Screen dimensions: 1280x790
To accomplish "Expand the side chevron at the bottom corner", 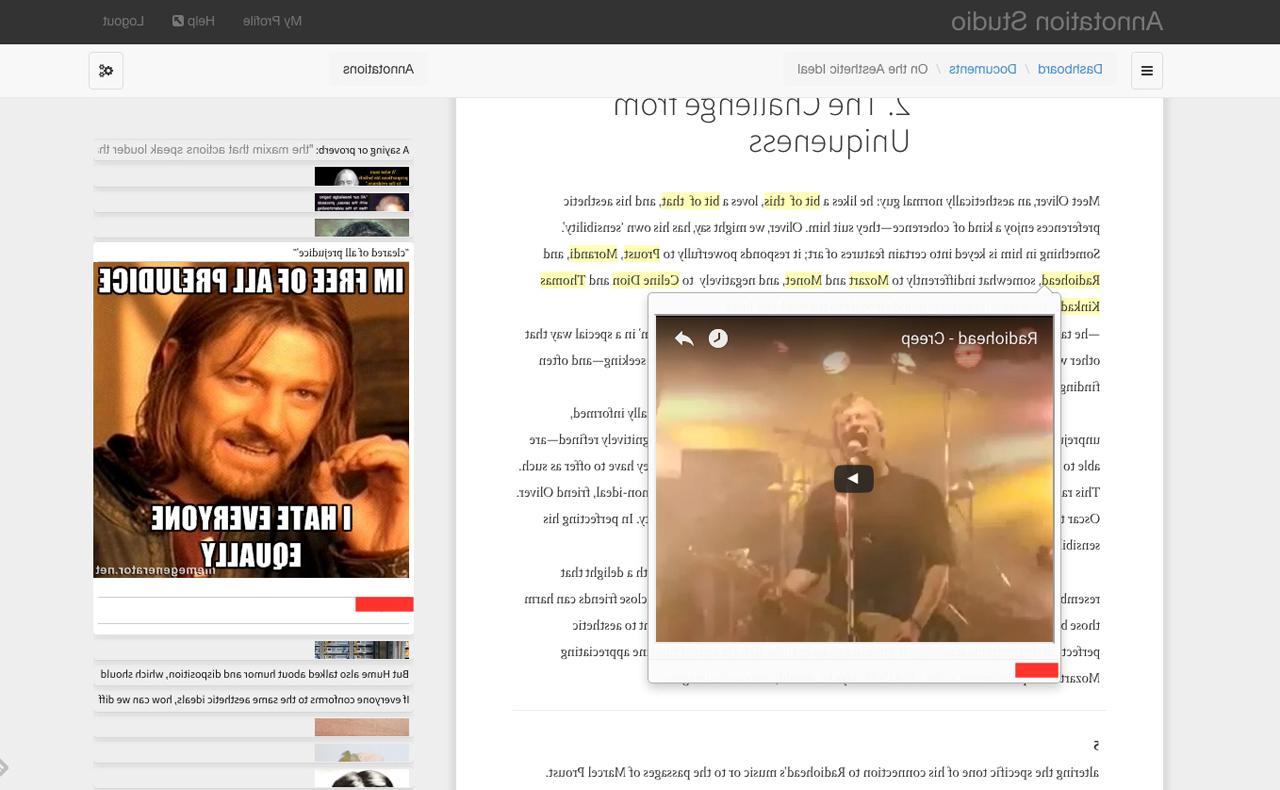I will 4,768.
